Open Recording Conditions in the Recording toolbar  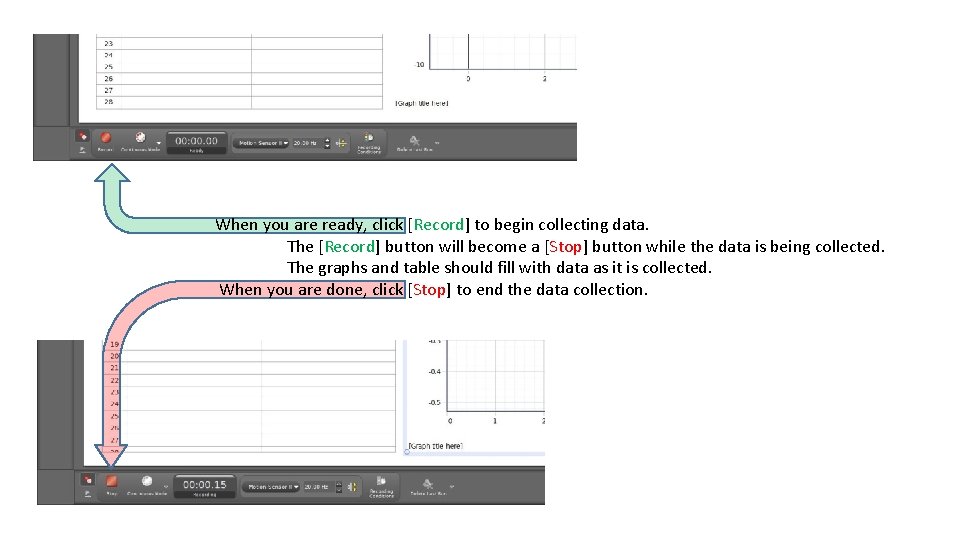pyautogui.click(x=381, y=486)
